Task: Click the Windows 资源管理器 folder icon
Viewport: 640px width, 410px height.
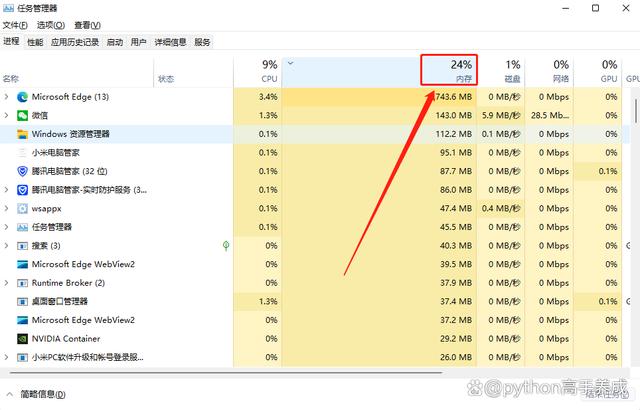Action: [22, 134]
